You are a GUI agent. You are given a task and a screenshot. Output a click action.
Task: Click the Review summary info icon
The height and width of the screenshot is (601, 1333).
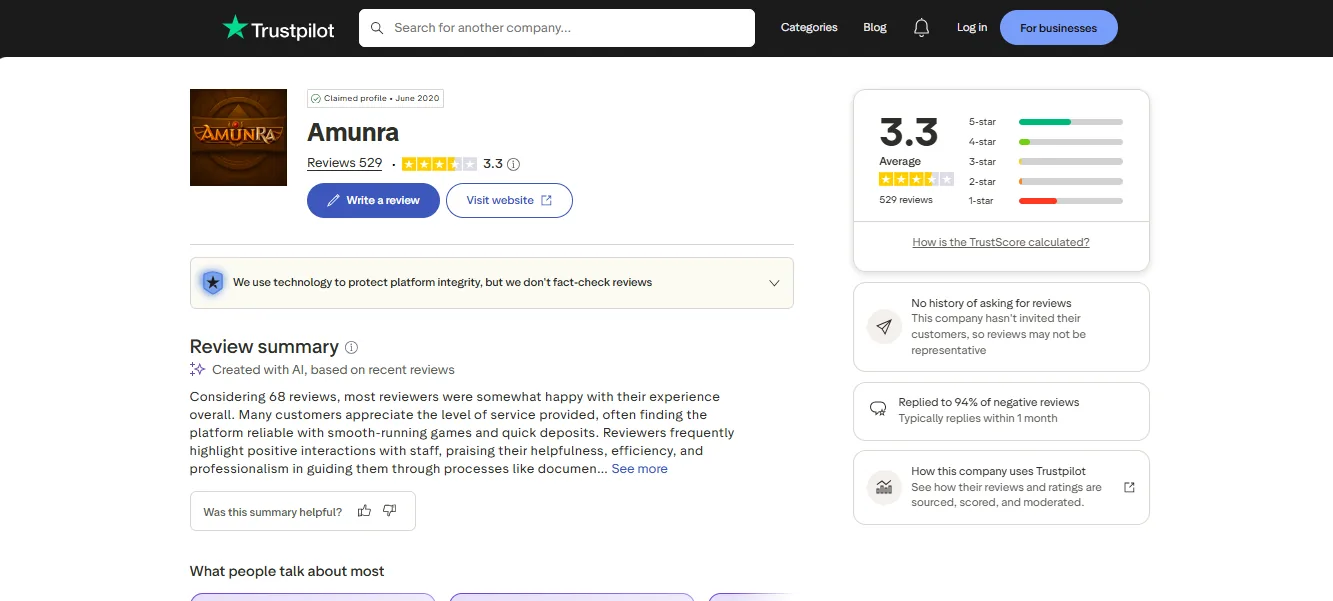[351, 348]
